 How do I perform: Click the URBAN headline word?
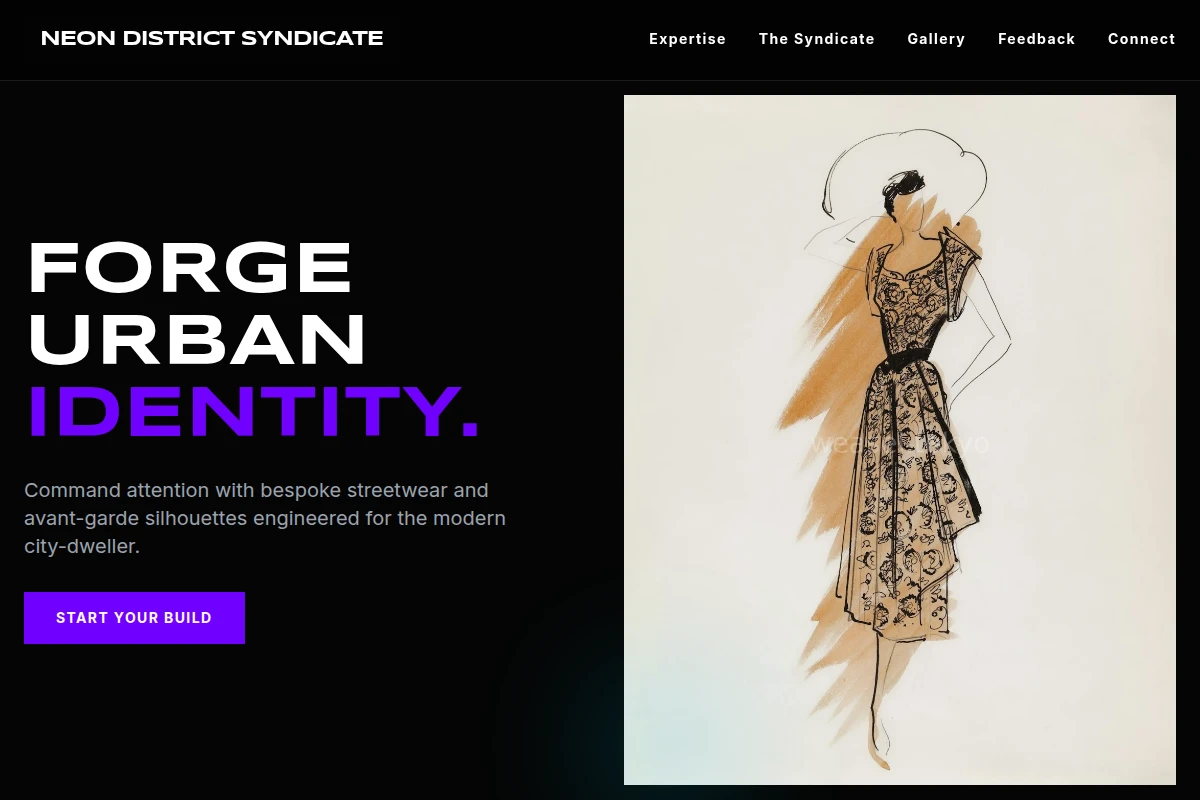coord(197,339)
